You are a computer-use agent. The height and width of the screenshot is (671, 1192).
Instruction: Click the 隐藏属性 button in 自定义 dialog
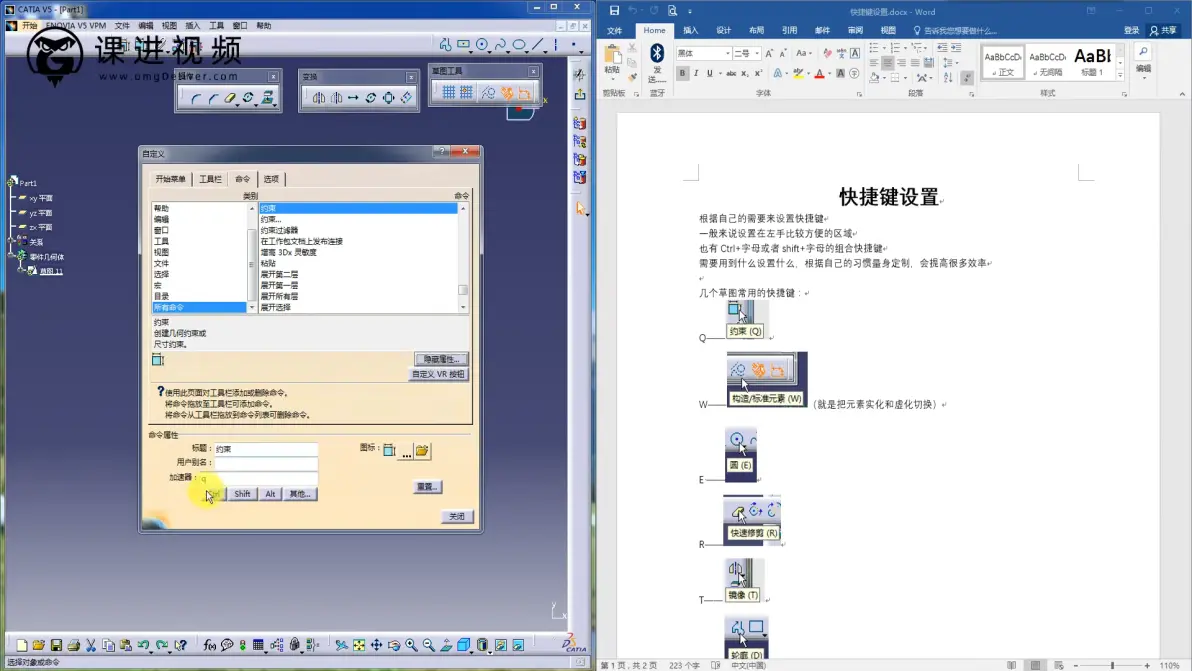point(441,359)
